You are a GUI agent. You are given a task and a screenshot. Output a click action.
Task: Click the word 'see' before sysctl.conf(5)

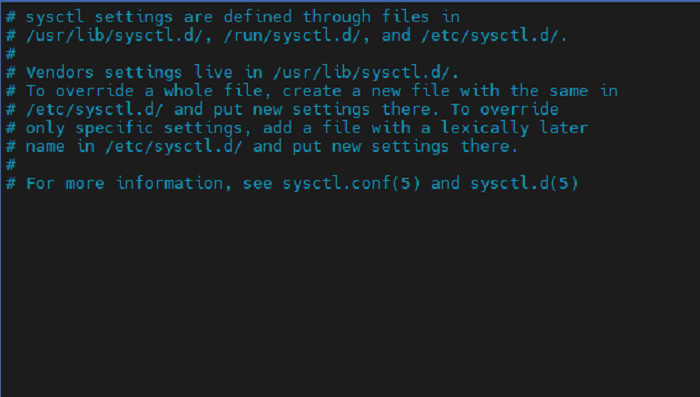(x=258, y=184)
